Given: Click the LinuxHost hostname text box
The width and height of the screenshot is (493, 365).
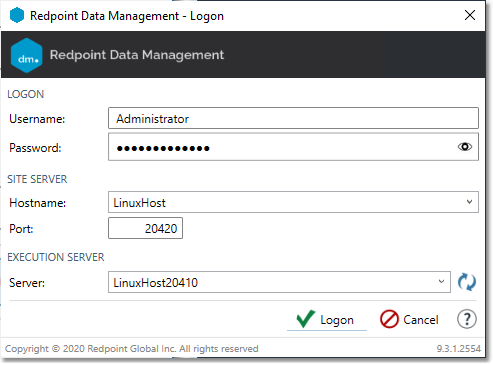Looking at the screenshot, I should click(x=293, y=202).
